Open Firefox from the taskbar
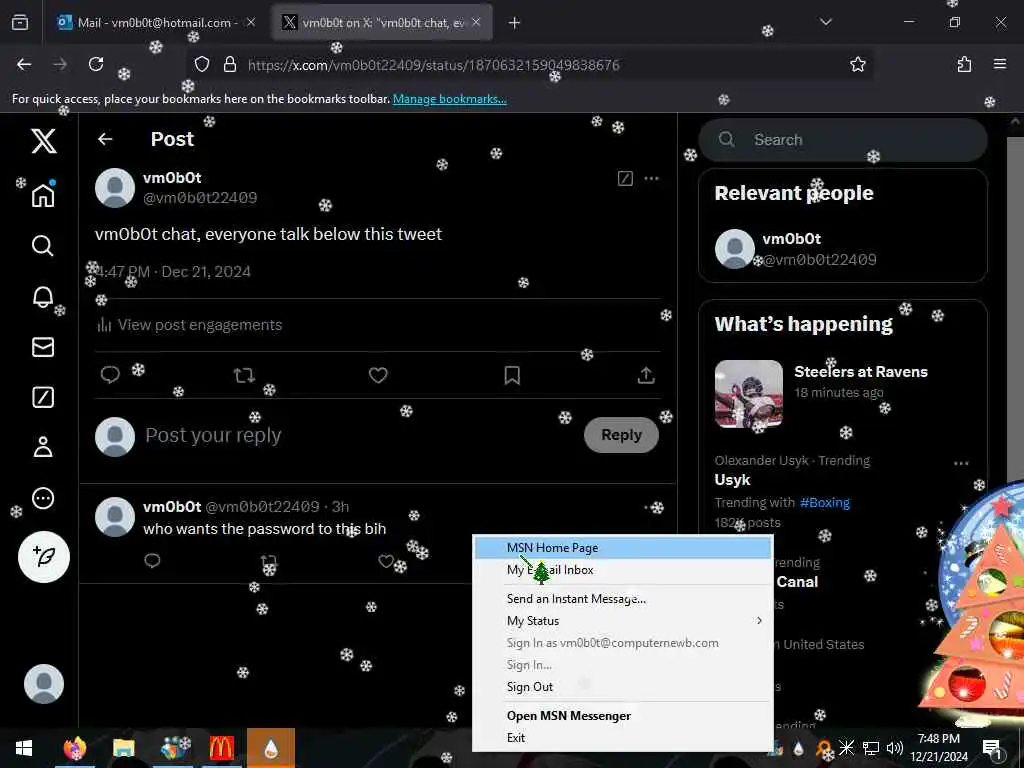The height and width of the screenshot is (768, 1024). [x=75, y=748]
